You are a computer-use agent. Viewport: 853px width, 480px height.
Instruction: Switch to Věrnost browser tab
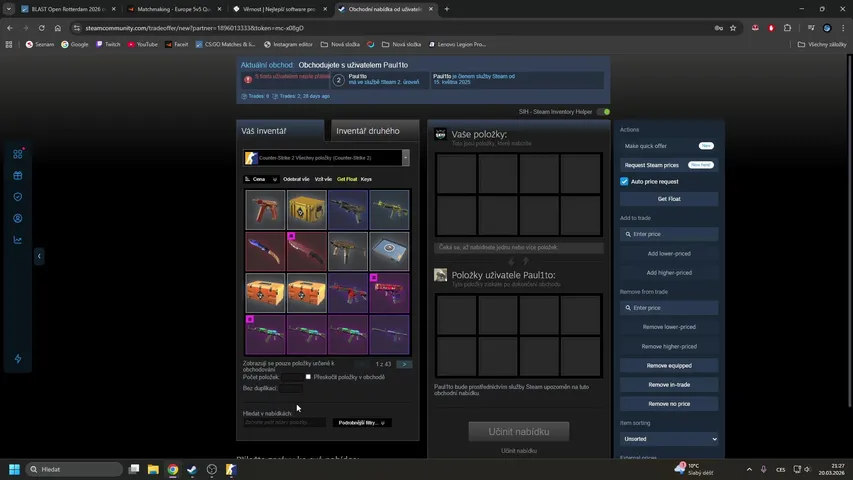[x=280, y=9]
